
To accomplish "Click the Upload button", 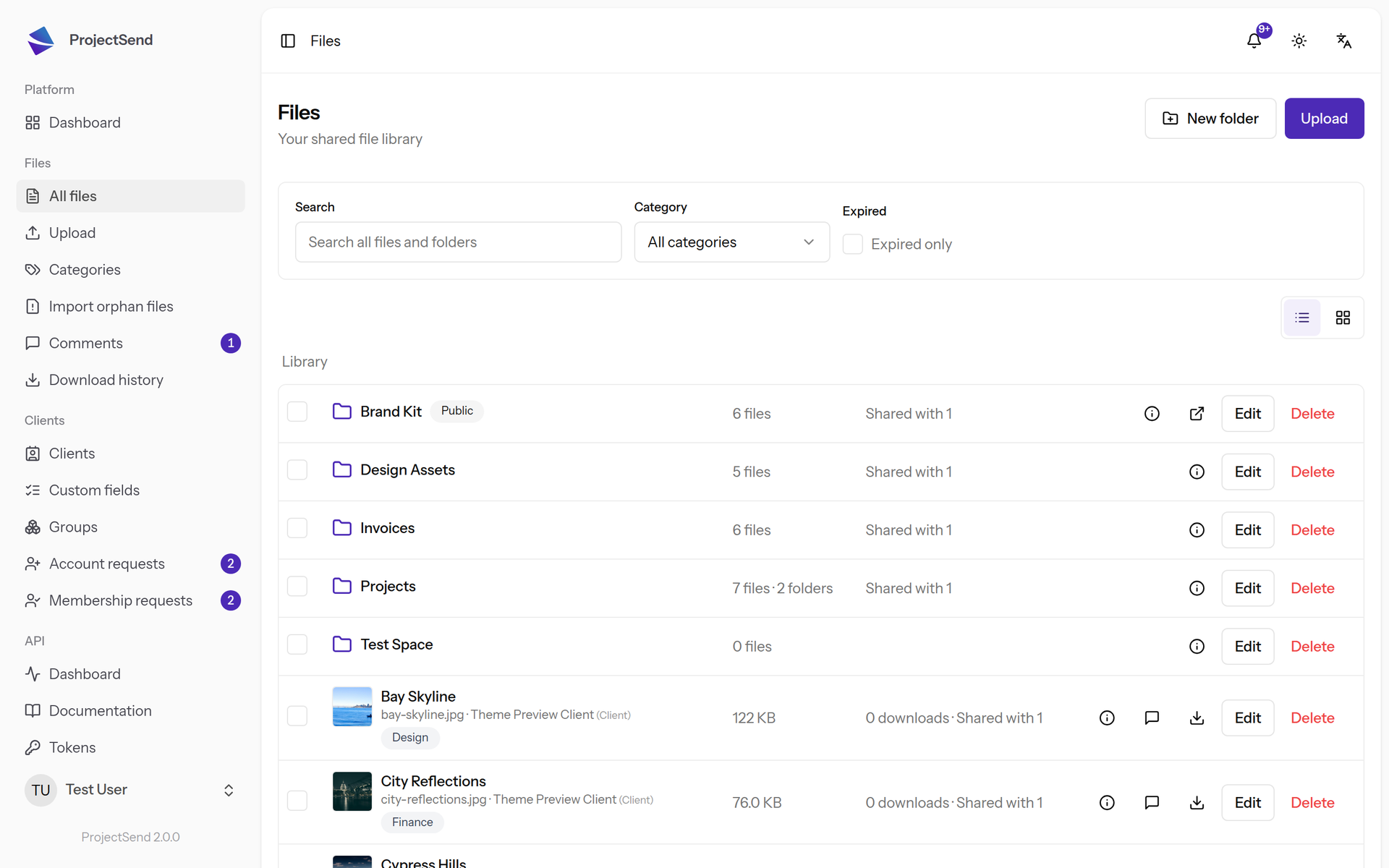I will [x=1324, y=119].
